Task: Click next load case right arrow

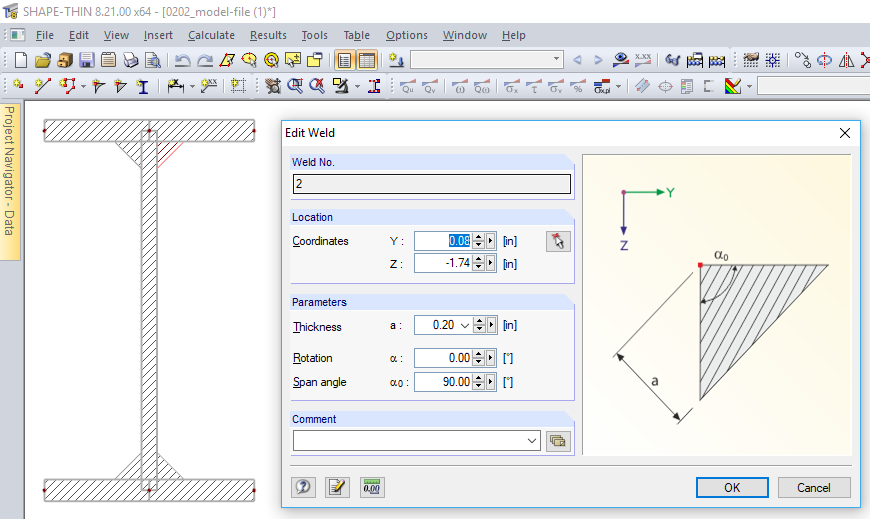Action: (598, 60)
